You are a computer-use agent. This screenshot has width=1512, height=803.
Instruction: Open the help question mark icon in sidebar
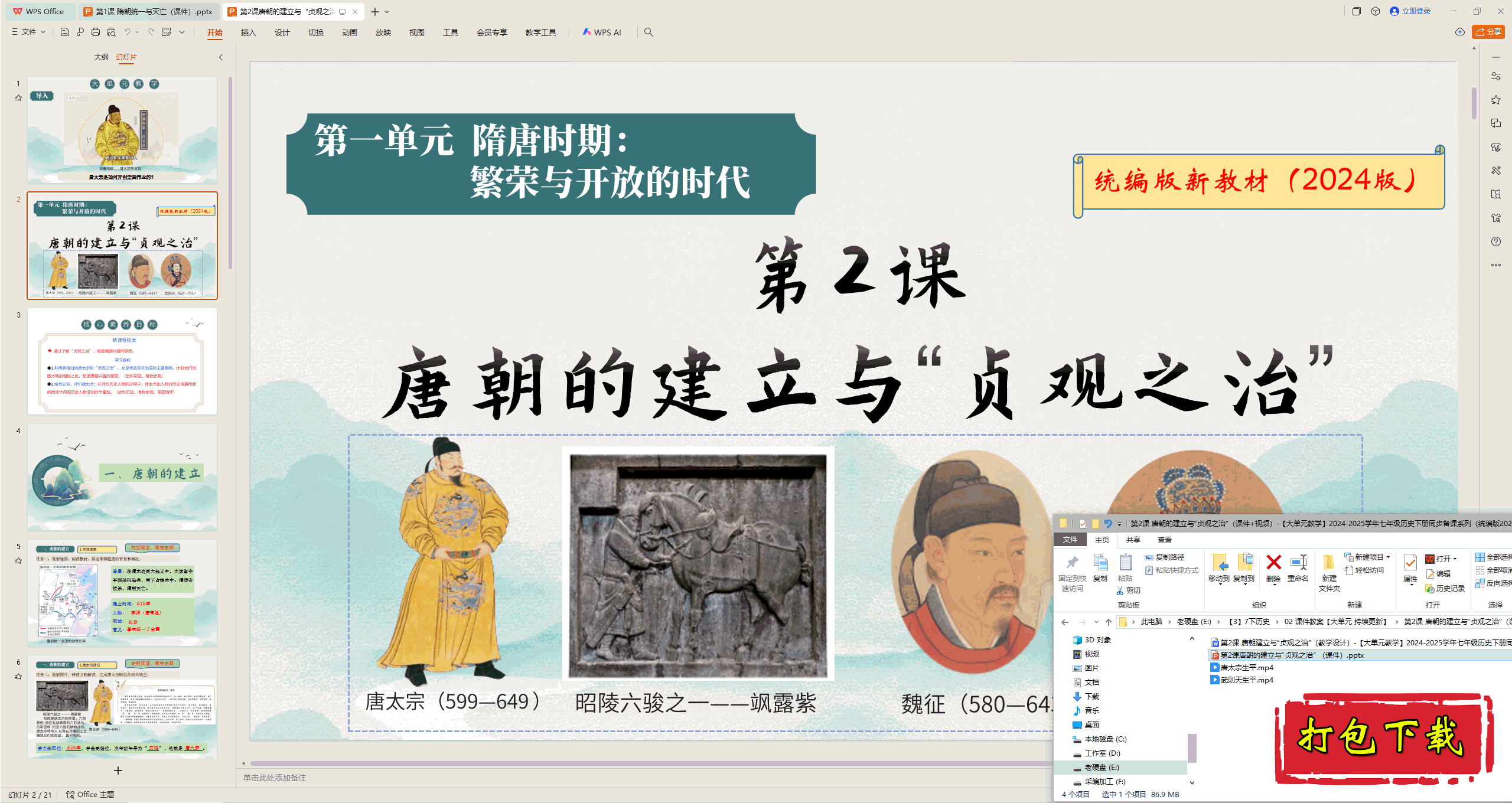click(x=1496, y=241)
